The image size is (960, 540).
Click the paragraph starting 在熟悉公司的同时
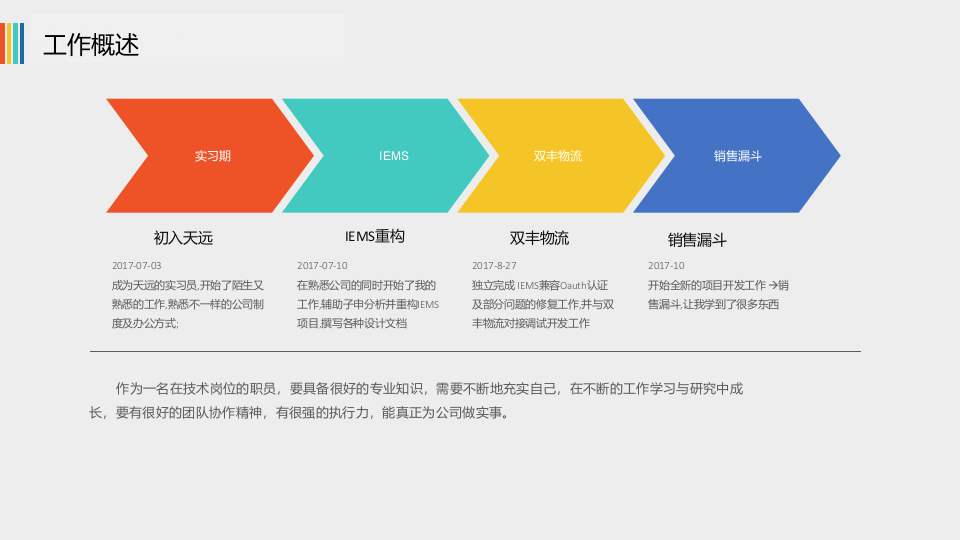tap(368, 304)
